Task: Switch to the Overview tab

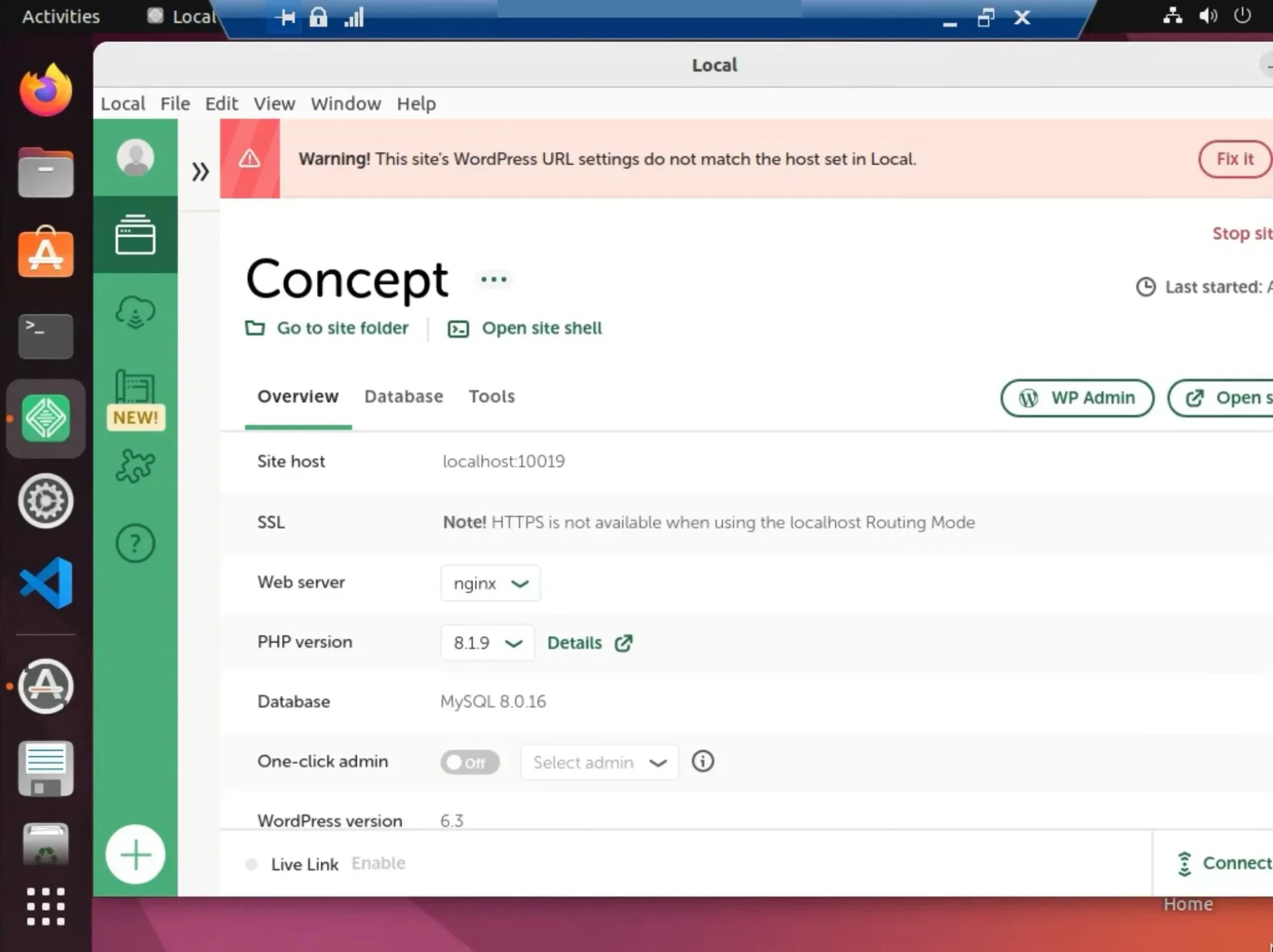Action: [298, 396]
